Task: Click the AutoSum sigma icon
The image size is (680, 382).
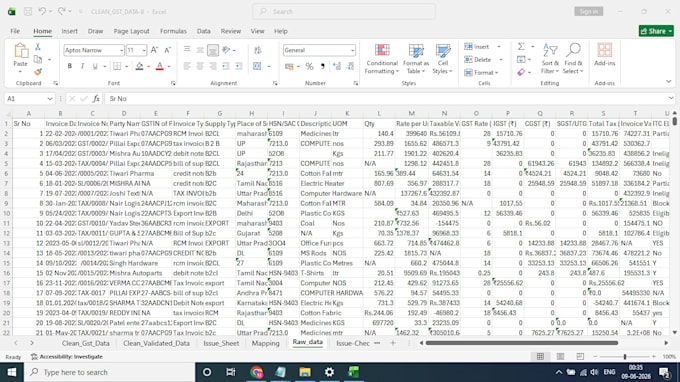Action: [x=521, y=46]
